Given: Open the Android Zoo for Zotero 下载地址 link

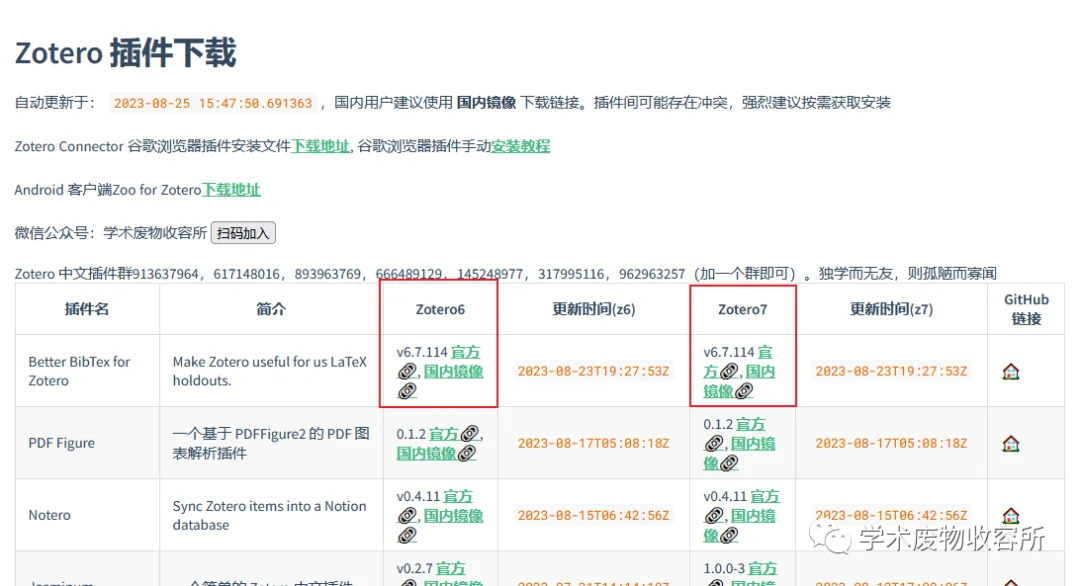Looking at the screenshot, I should click(231, 189).
